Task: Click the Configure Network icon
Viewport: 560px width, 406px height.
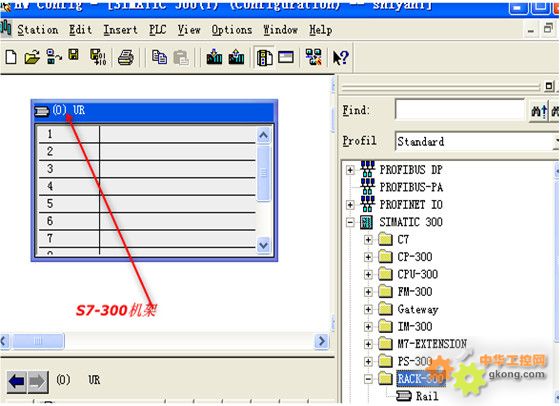Action: pyautogui.click(x=314, y=57)
